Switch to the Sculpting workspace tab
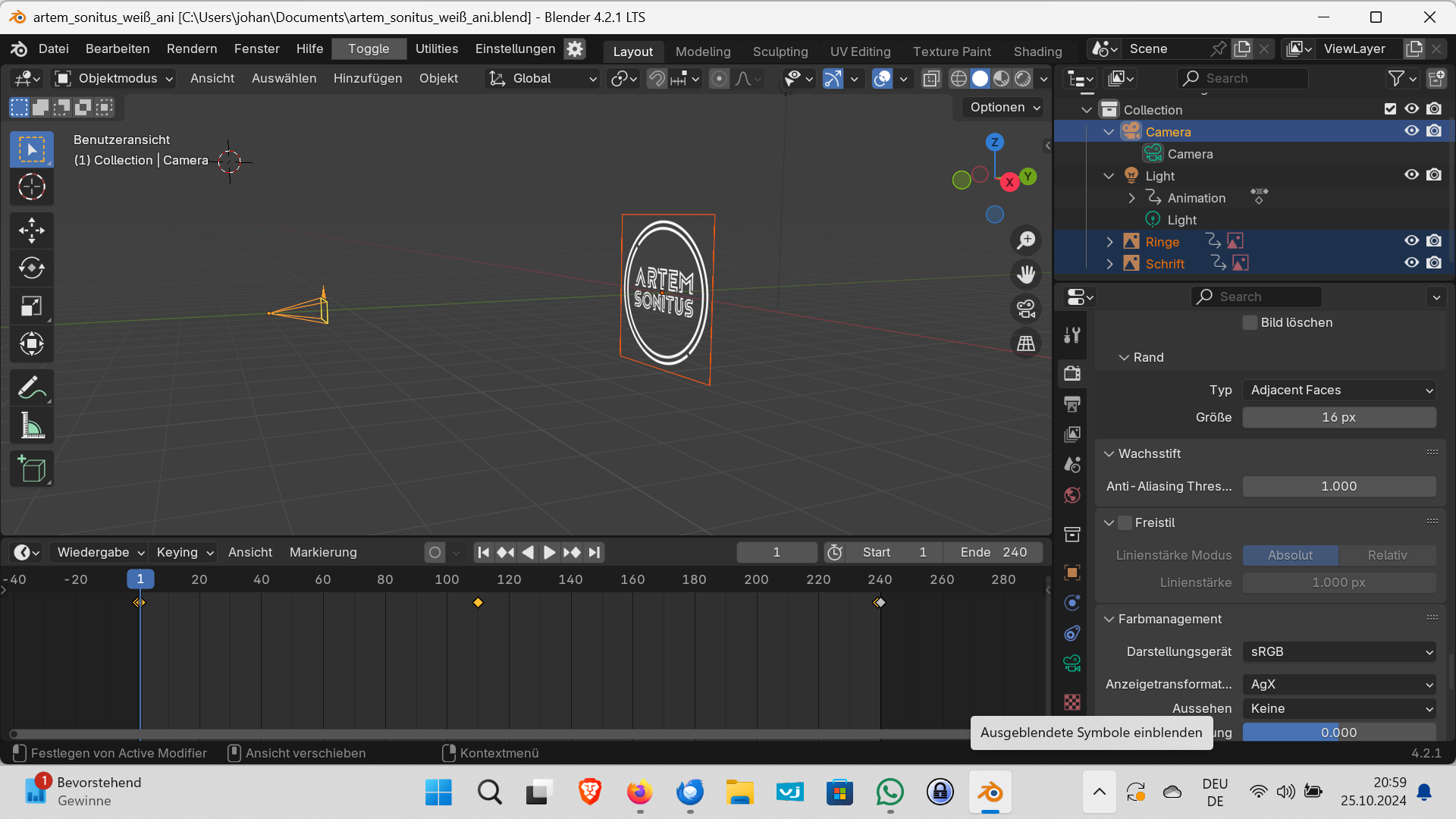1456x819 pixels. pos(780,52)
